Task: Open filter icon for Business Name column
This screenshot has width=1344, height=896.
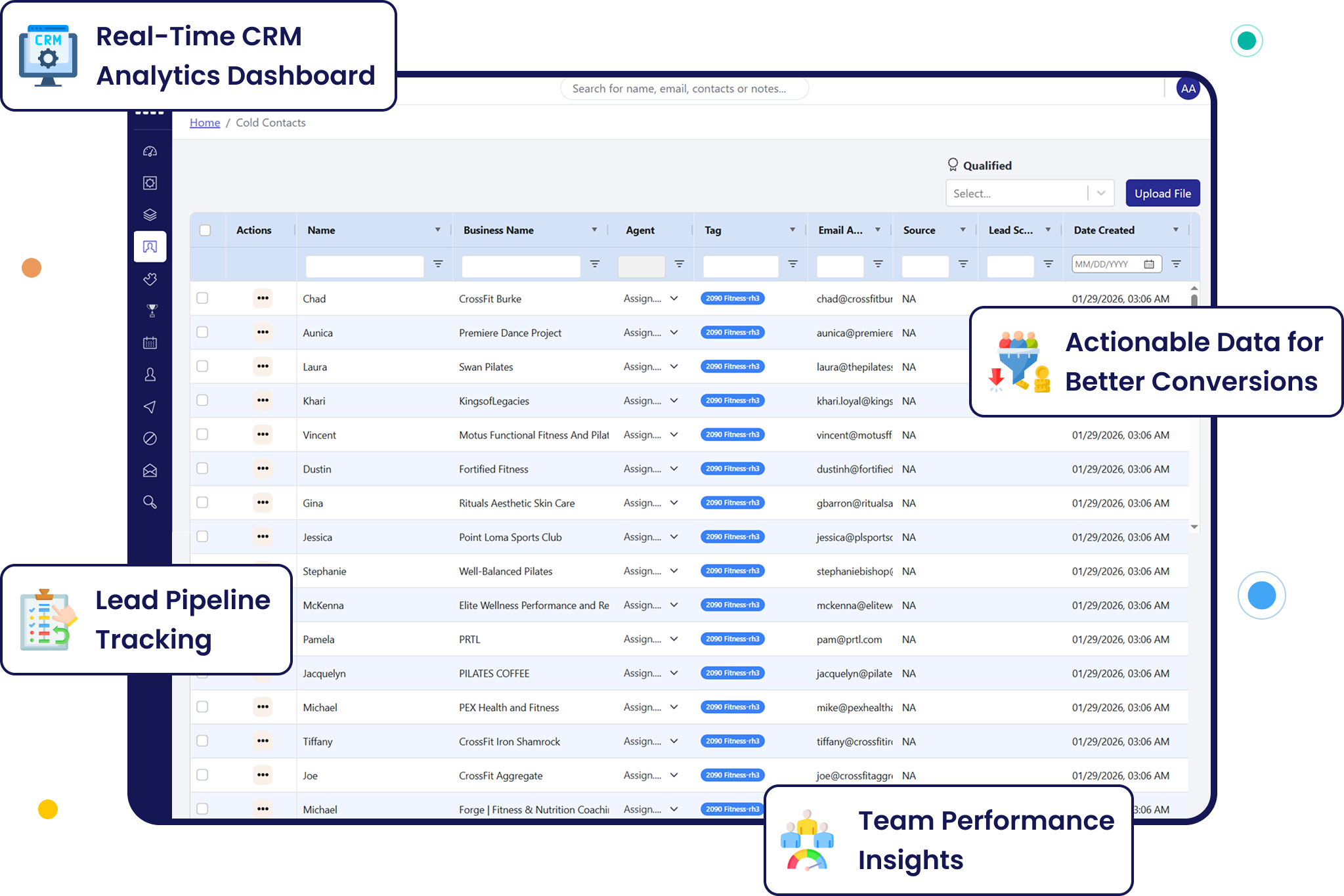Action: tap(594, 264)
